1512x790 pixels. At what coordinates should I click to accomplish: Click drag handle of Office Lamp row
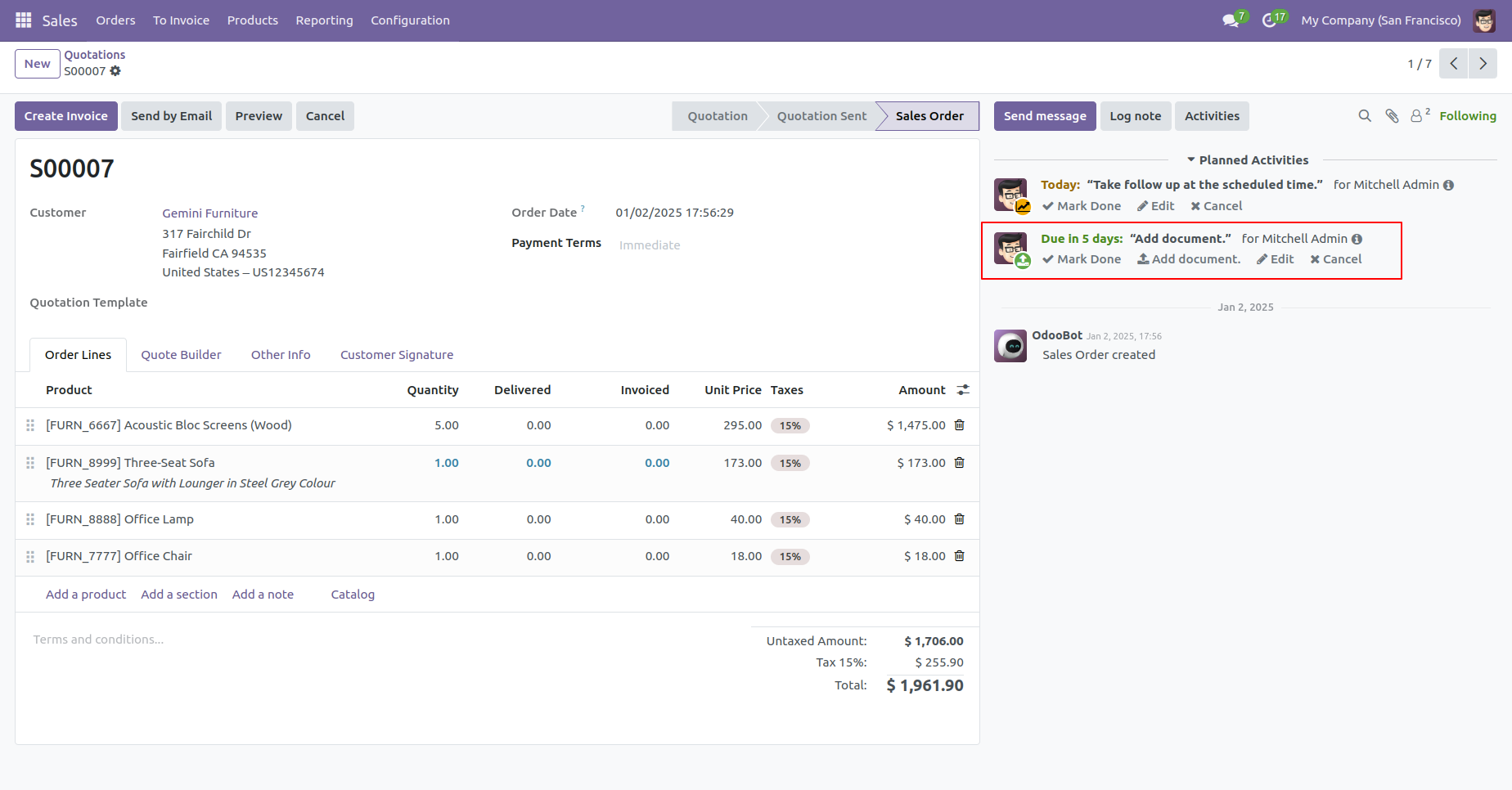point(30,519)
